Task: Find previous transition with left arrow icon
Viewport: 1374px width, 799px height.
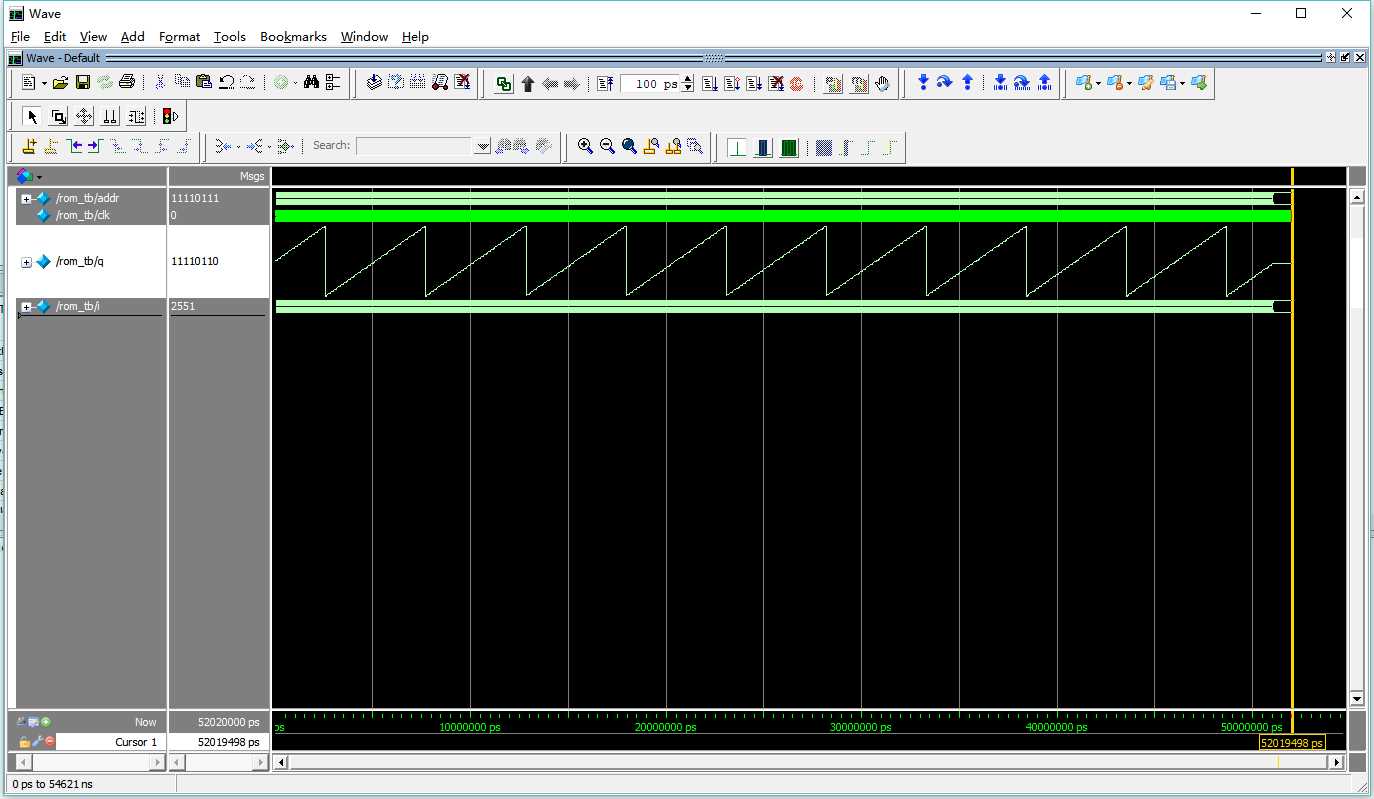Action: pos(73,146)
